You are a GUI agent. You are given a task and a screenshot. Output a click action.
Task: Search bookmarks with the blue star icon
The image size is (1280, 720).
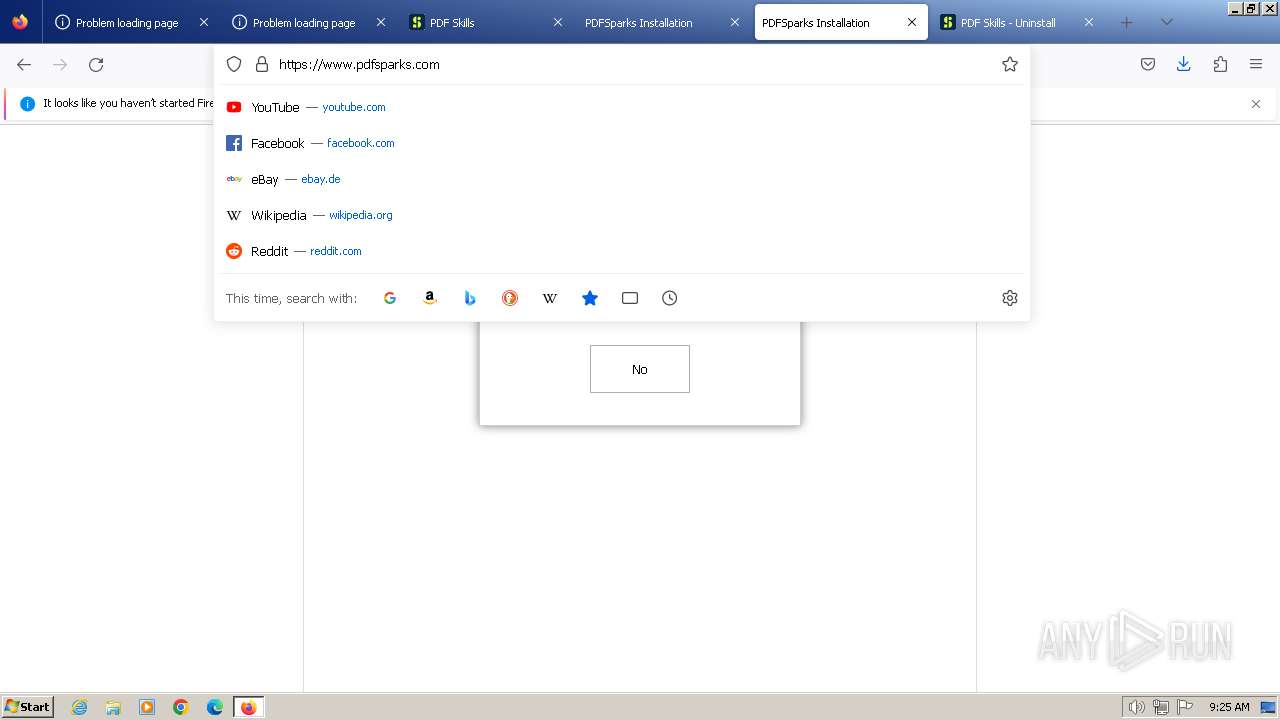click(590, 298)
